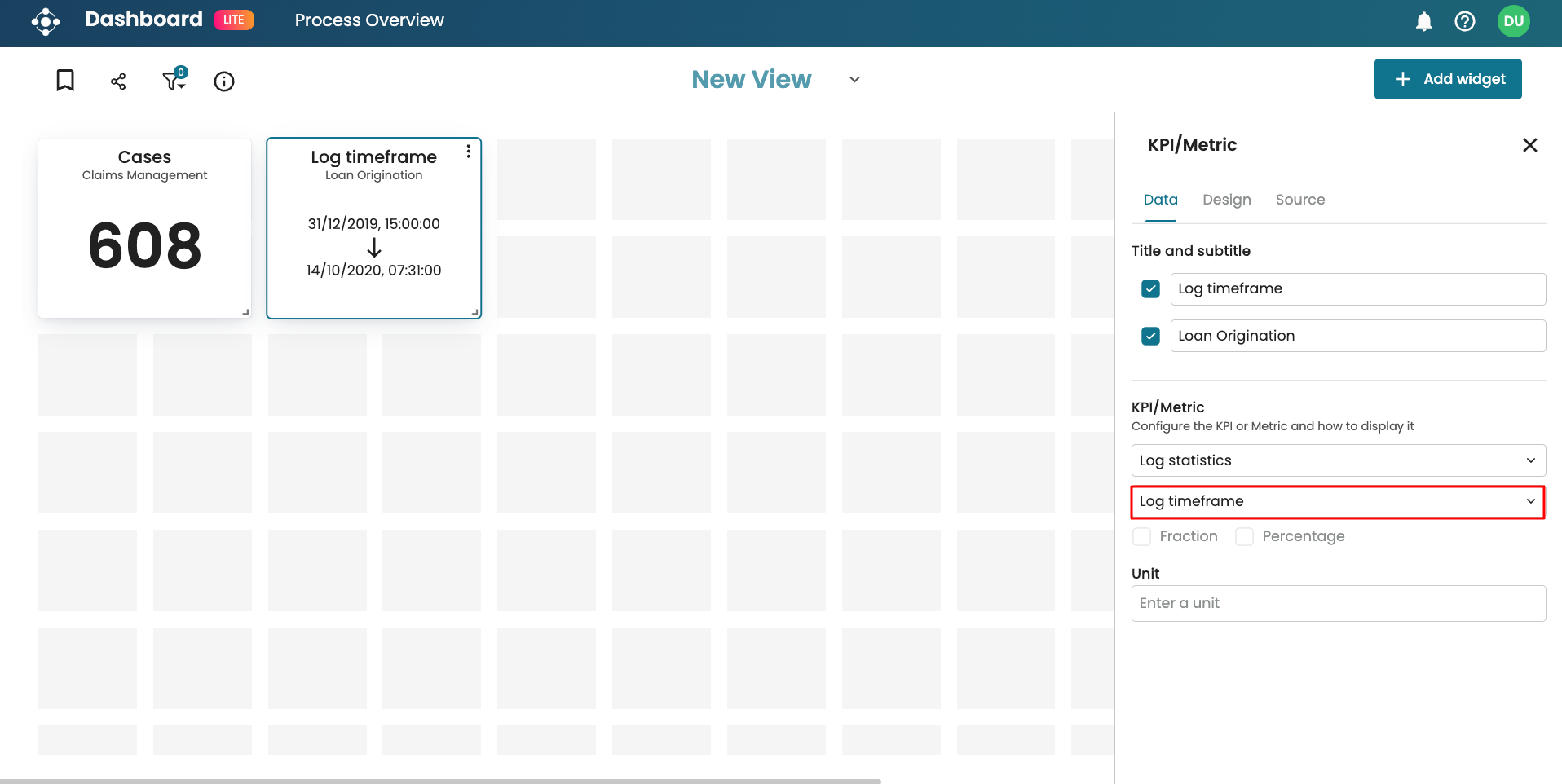Click the info circle icon

(x=224, y=81)
